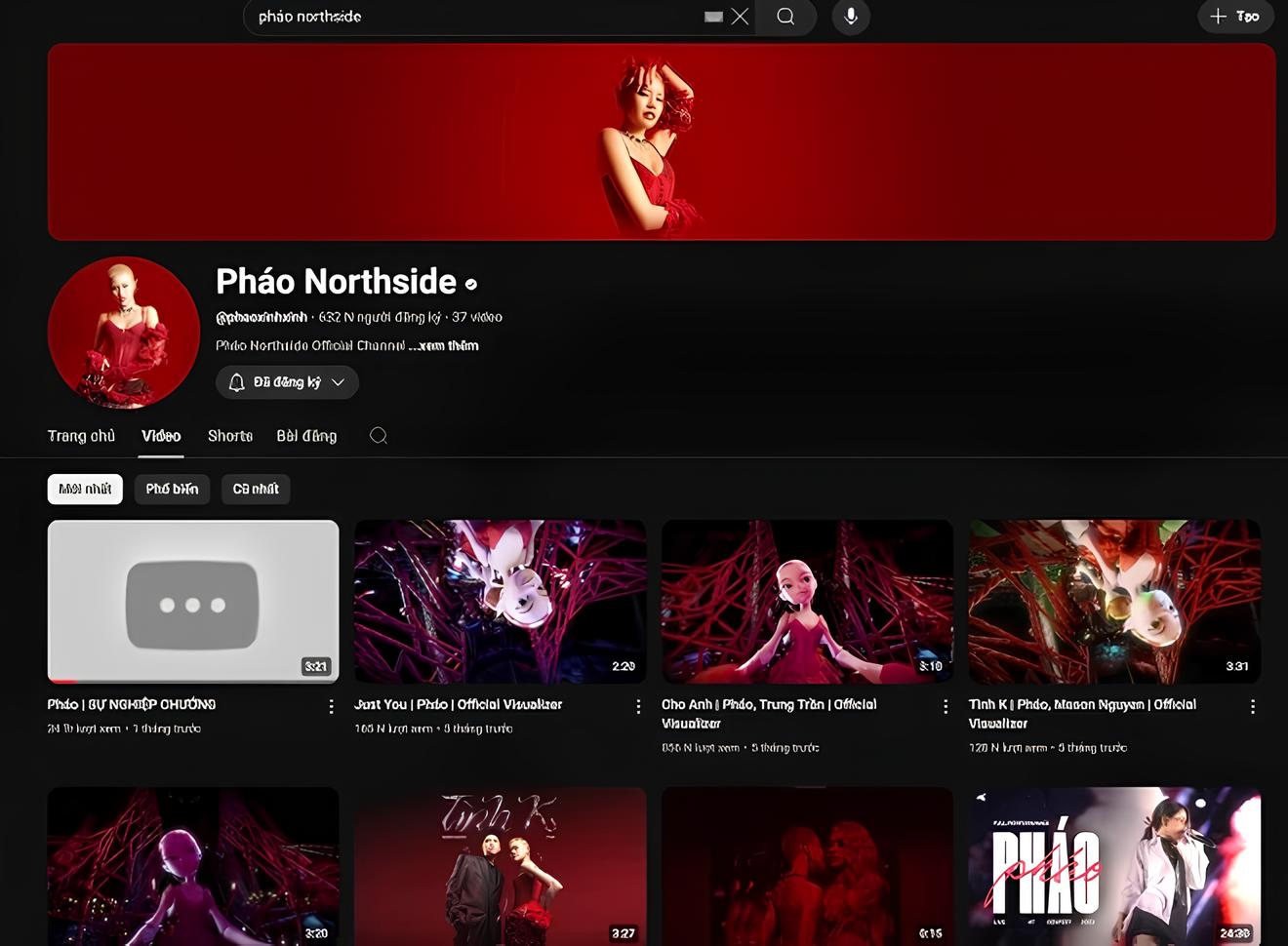
Task: Click the magnifier search button in top bar
Action: [x=785, y=17]
